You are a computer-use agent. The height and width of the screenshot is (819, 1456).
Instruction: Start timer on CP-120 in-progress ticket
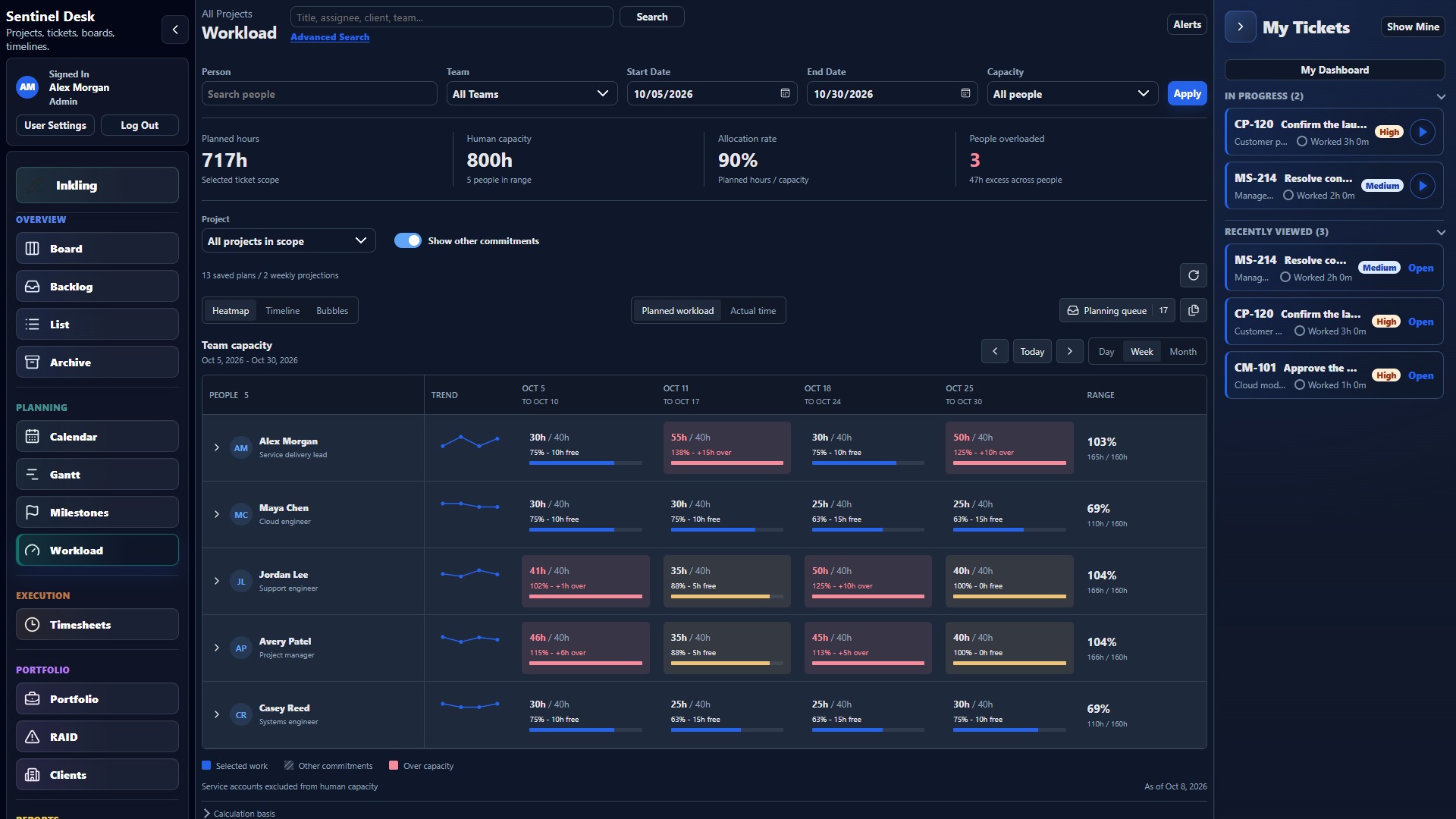(1423, 132)
